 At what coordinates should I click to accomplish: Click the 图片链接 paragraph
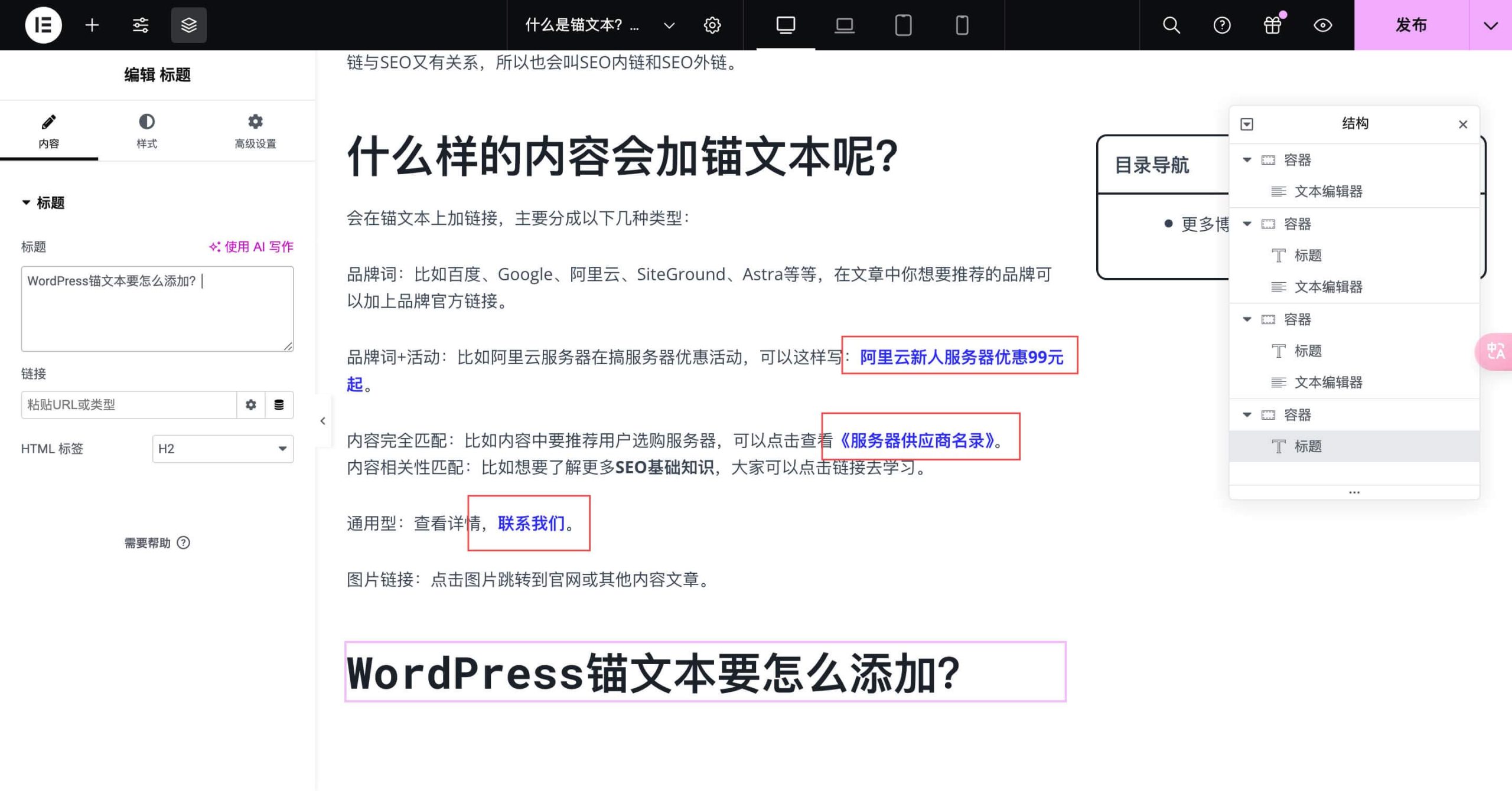530,579
